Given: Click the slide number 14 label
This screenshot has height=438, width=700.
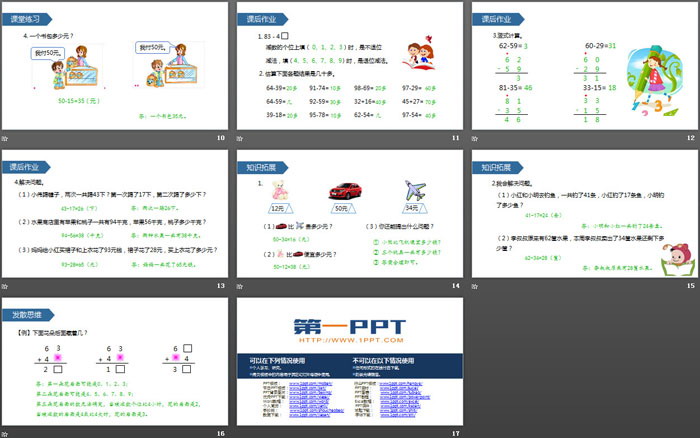Looking at the screenshot, I should coord(456,286).
